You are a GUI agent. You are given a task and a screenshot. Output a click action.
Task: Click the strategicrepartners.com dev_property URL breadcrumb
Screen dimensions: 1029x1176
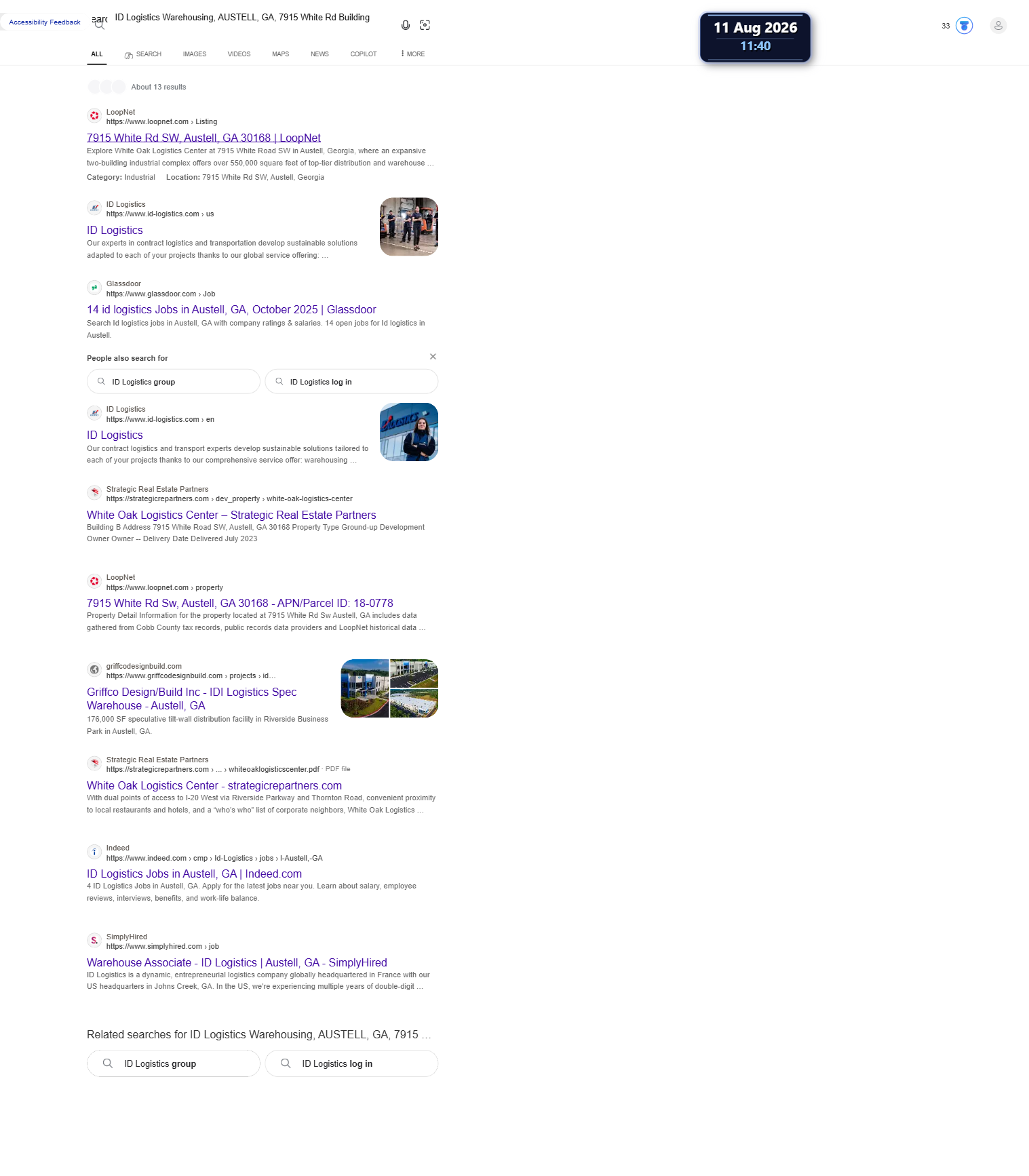[x=229, y=499]
